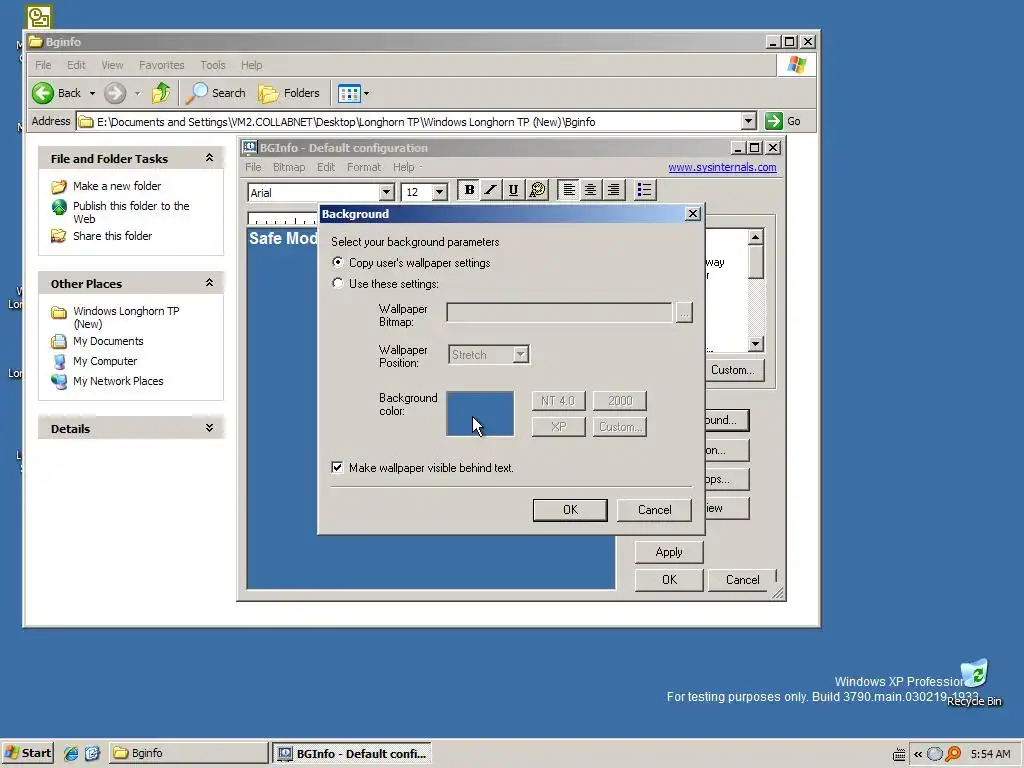Open Explorer File menu

click(x=43, y=65)
